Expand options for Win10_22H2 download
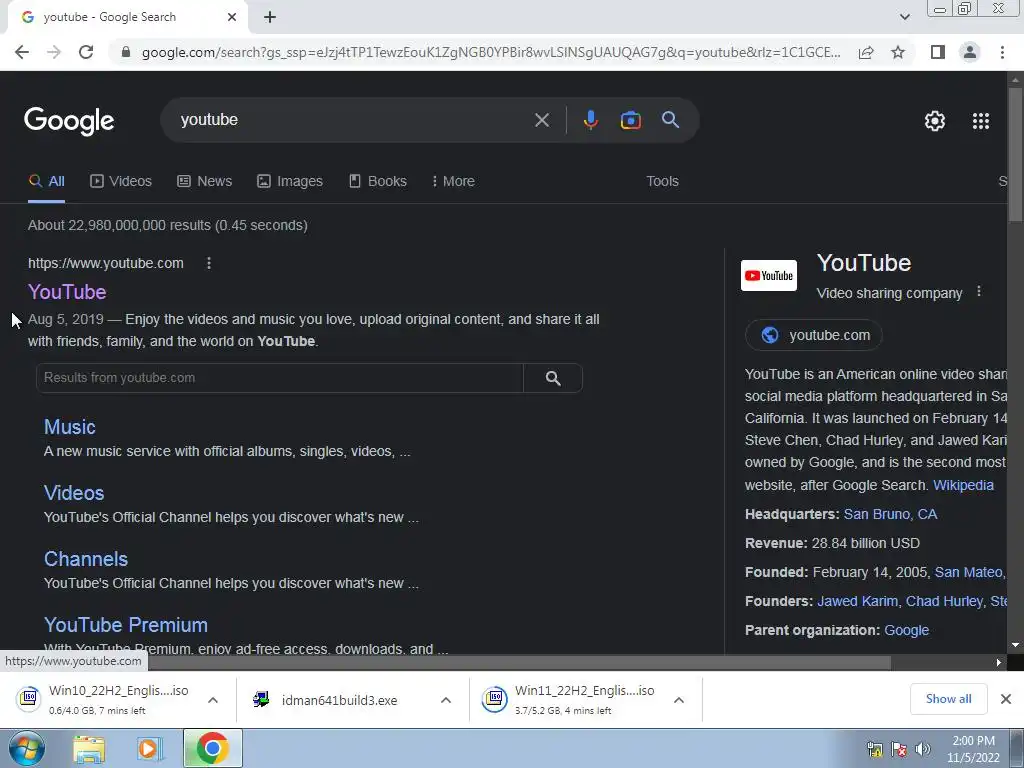The image size is (1024, 768). (x=213, y=700)
